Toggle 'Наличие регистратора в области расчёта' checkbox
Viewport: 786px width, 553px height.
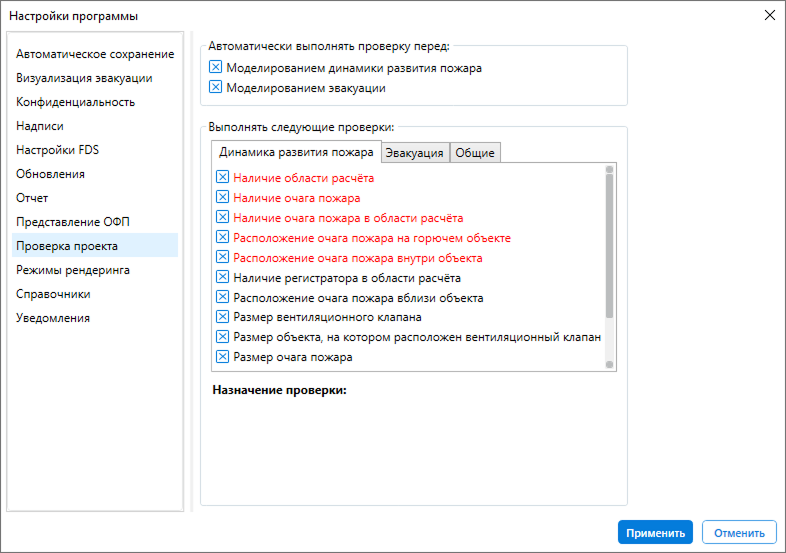pyautogui.click(x=223, y=277)
